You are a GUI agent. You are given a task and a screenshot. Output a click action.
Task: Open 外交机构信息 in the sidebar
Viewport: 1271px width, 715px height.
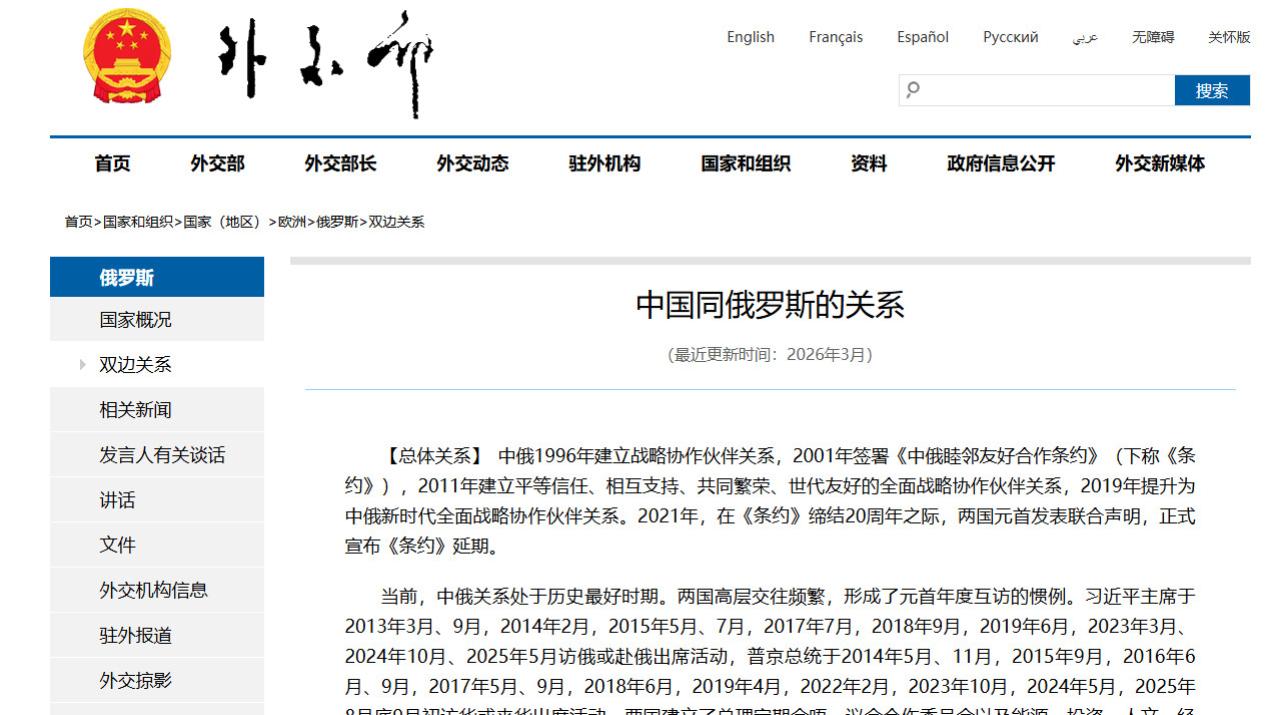click(x=157, y=590)
